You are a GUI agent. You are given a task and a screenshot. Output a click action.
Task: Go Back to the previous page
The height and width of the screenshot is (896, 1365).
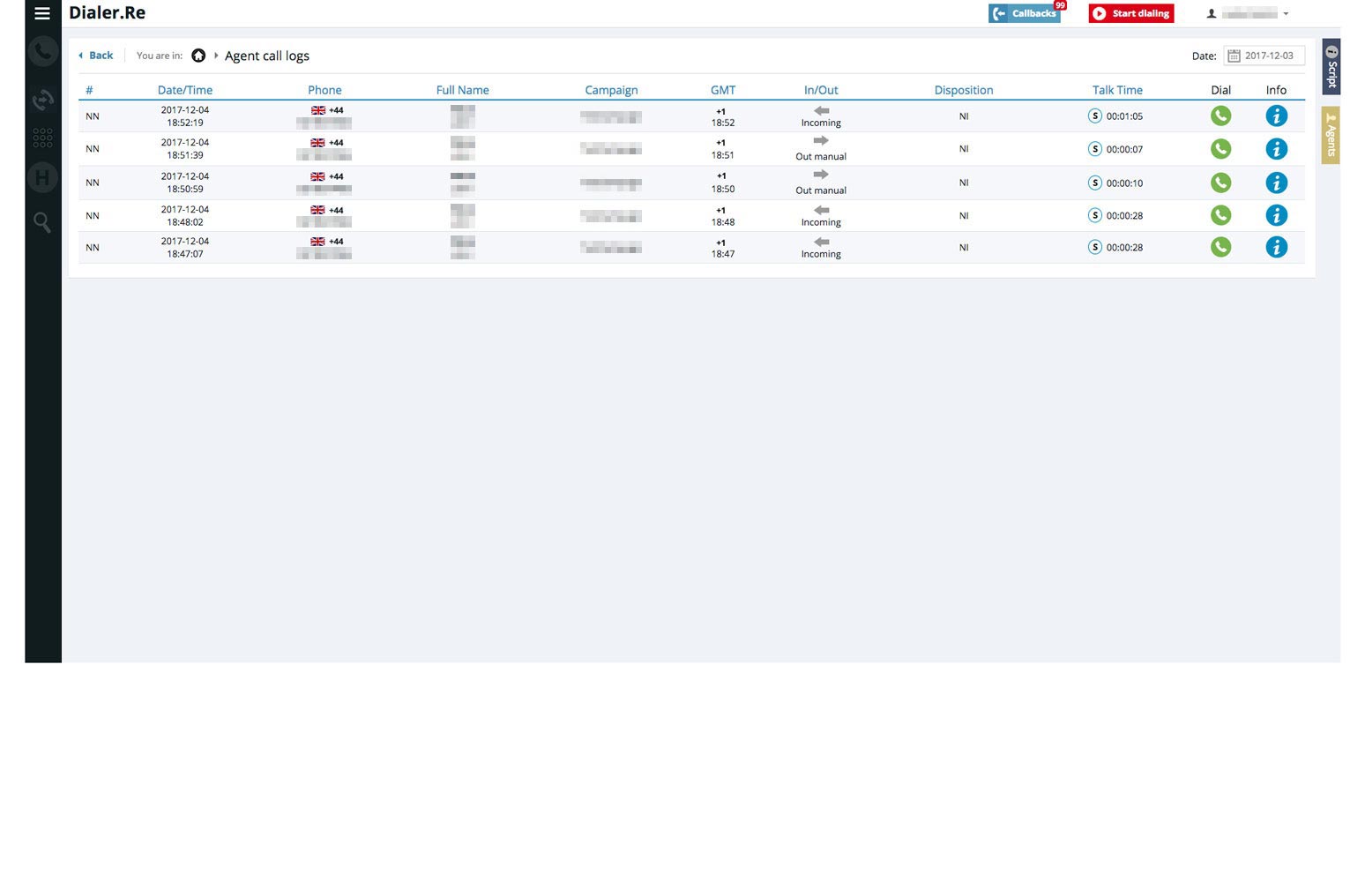96,56
